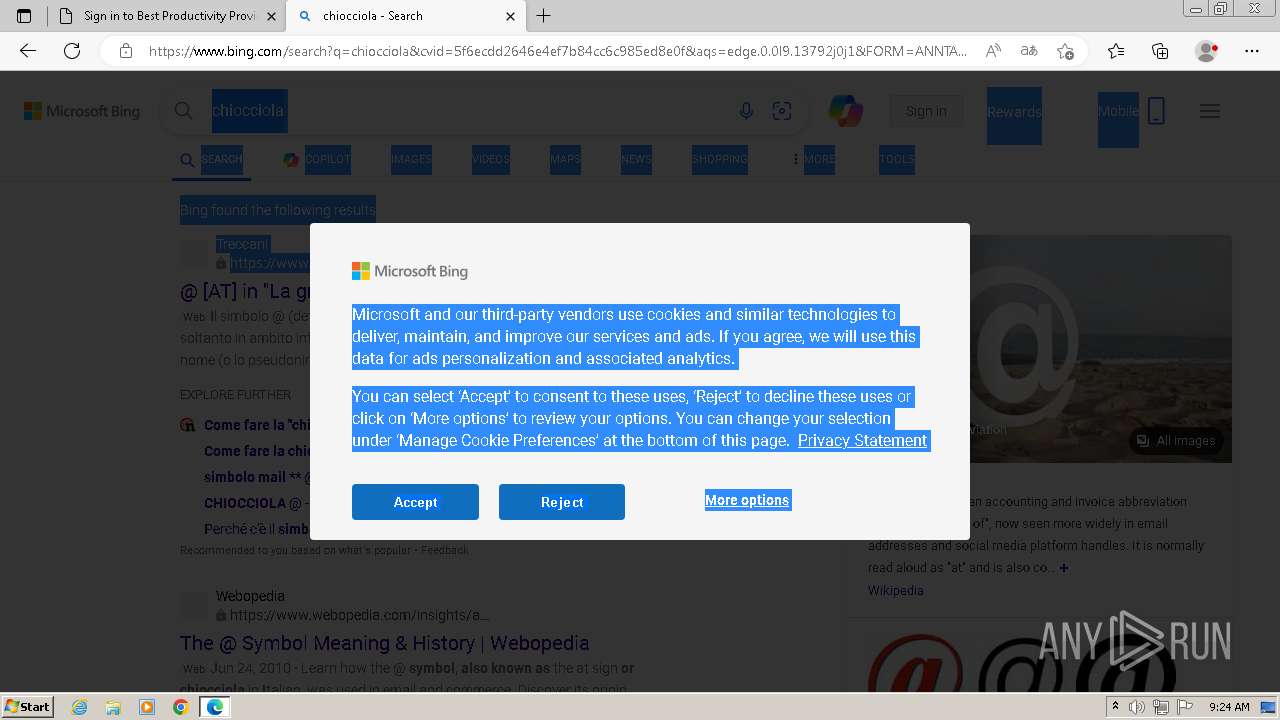
Task: Open the tab actions menu
Action: (24, 16)
